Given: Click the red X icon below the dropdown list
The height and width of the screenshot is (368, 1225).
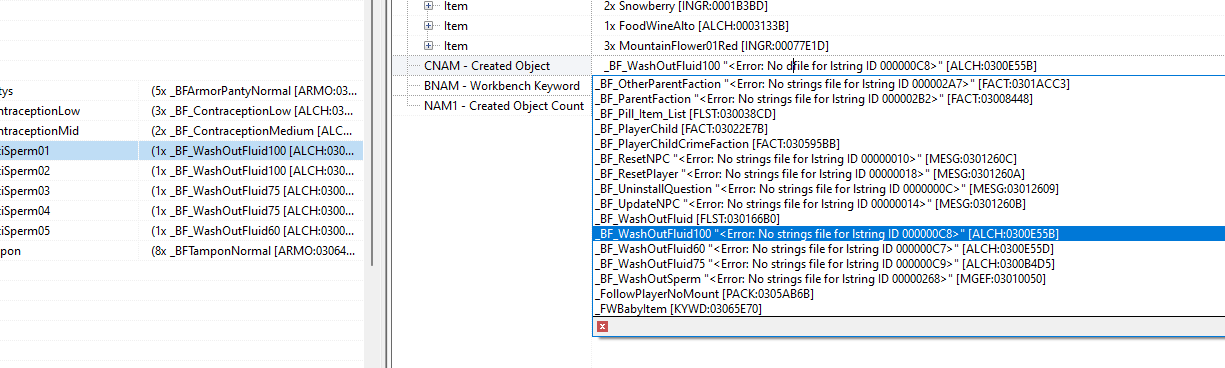Looking at the screenshot, I should (602, 326).
